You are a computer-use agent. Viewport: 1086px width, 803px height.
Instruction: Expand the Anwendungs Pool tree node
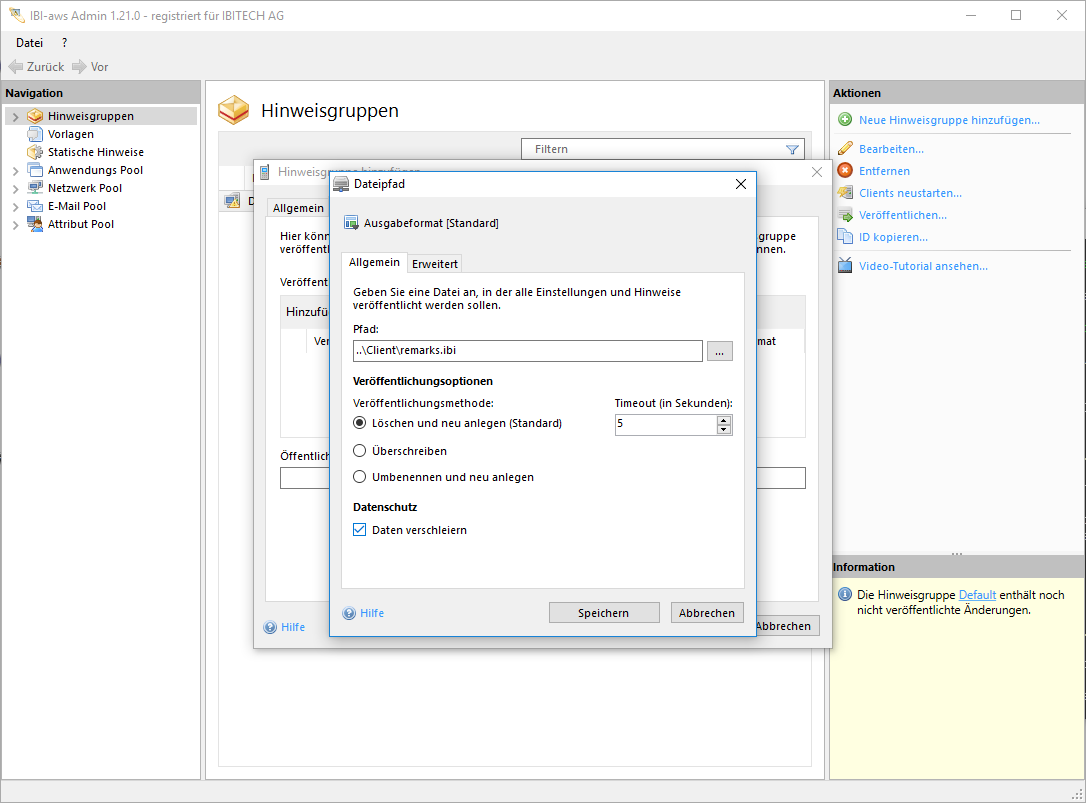pos(15,171)
